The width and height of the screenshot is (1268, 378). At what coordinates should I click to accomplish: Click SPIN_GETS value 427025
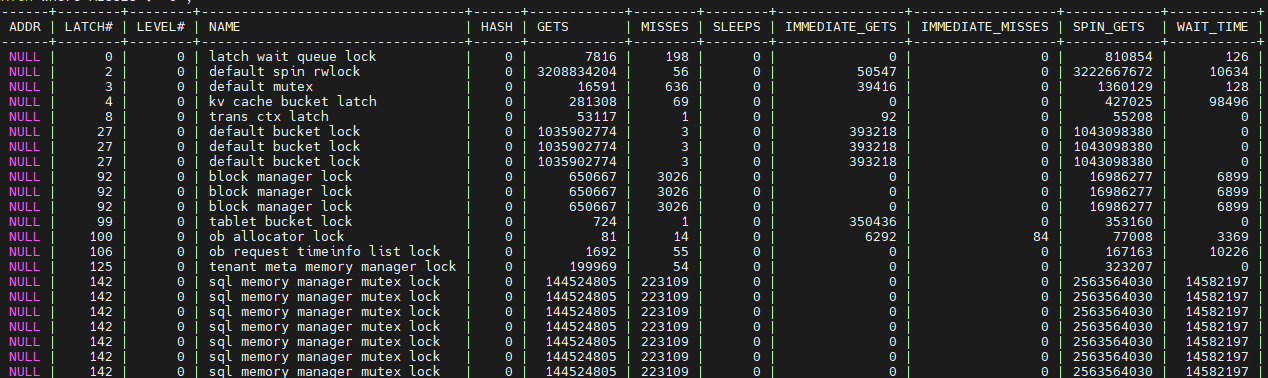[x=1129, y=102]
